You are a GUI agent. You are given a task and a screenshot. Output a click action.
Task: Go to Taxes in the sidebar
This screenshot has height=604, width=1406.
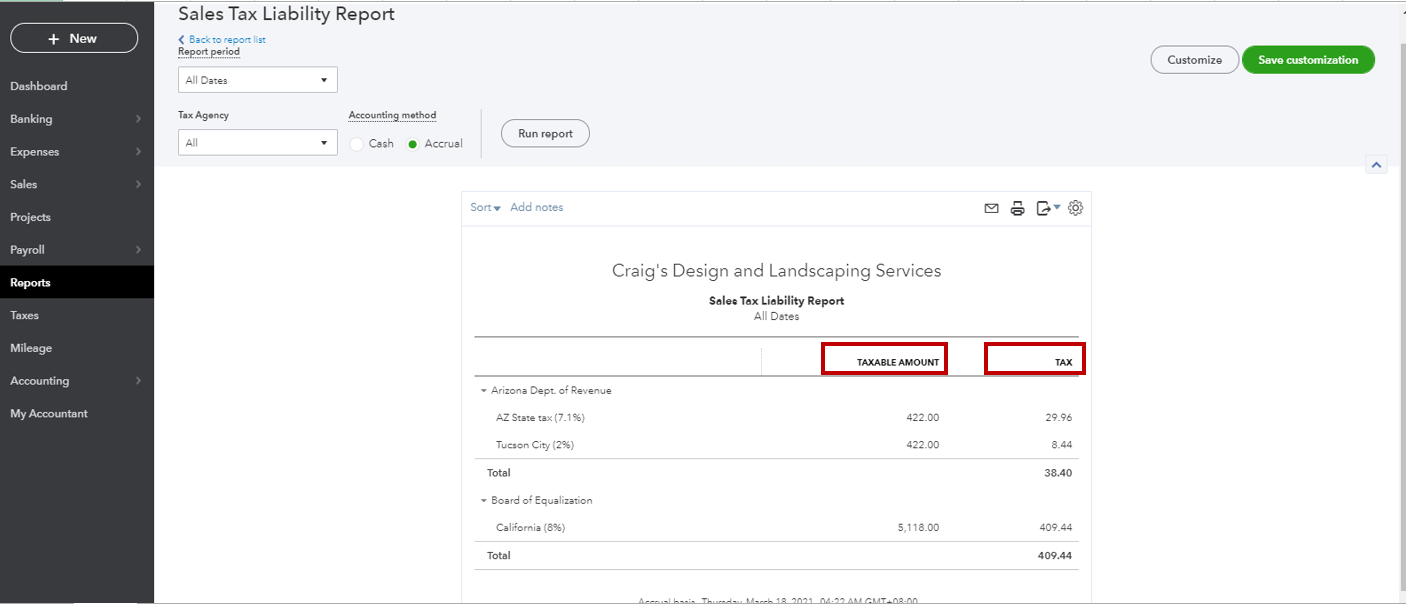[x=25, y=315]
